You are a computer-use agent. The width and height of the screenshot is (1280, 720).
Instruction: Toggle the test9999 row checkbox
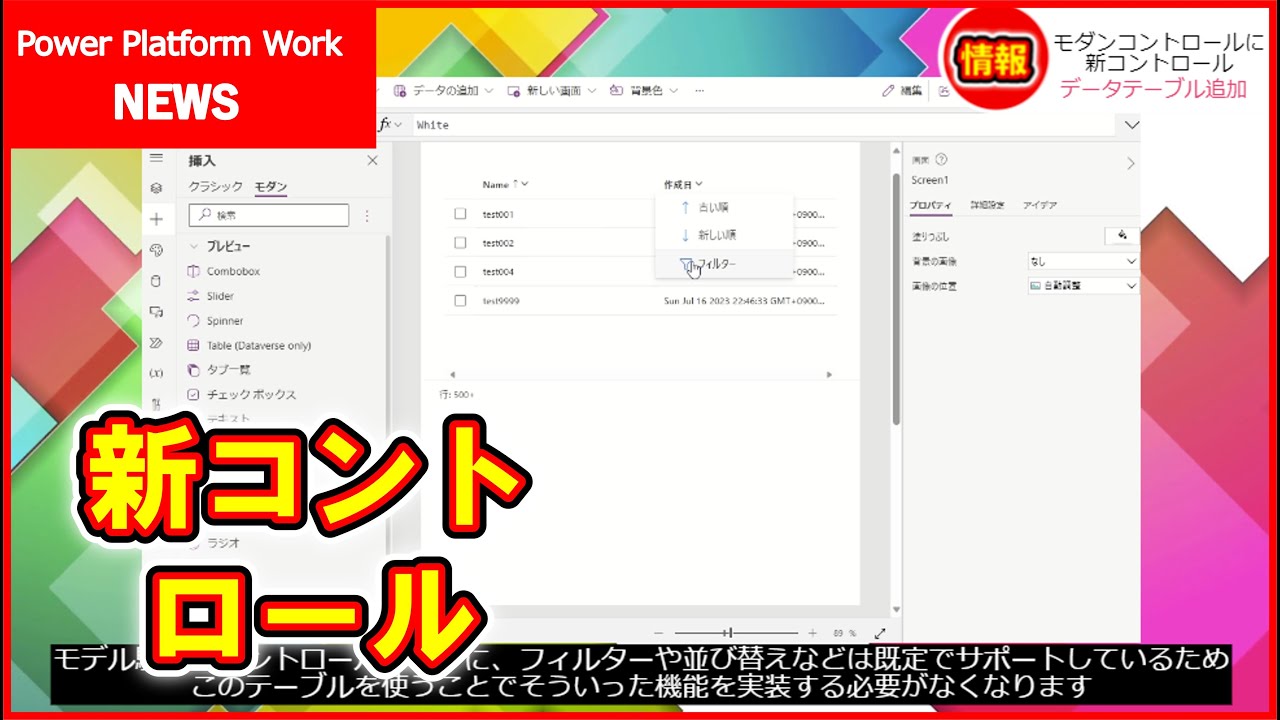pos(460,300)
